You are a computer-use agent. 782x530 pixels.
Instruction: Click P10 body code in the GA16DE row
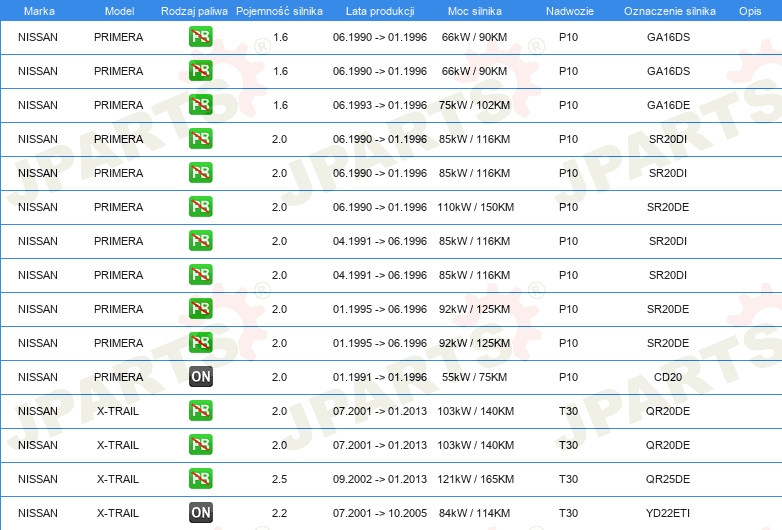(568, 105)
